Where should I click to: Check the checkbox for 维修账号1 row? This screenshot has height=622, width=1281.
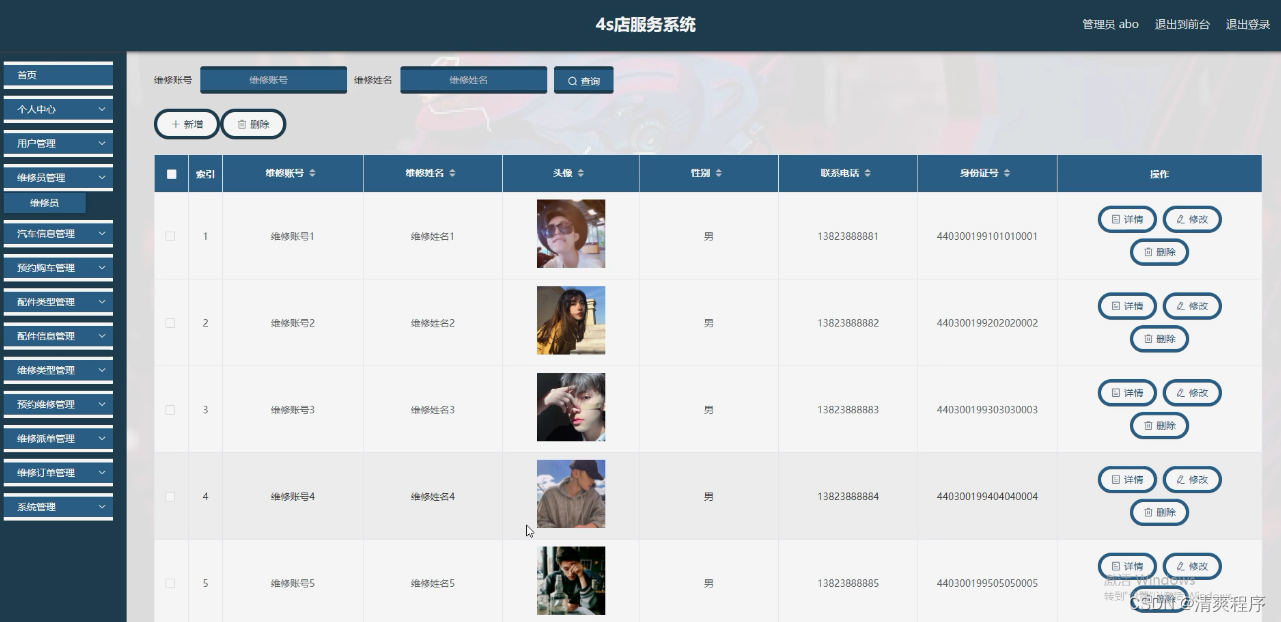(x=170, y=236)
